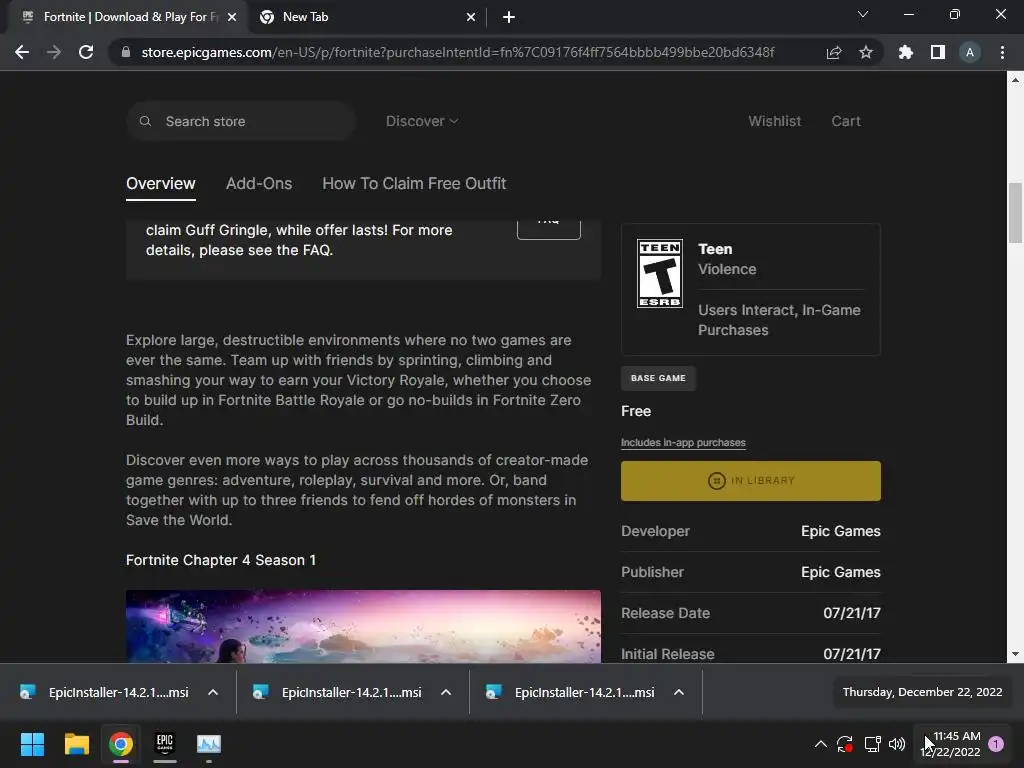Go back to previous page in Chrome
1024x768 pixels.
point(22,52)
